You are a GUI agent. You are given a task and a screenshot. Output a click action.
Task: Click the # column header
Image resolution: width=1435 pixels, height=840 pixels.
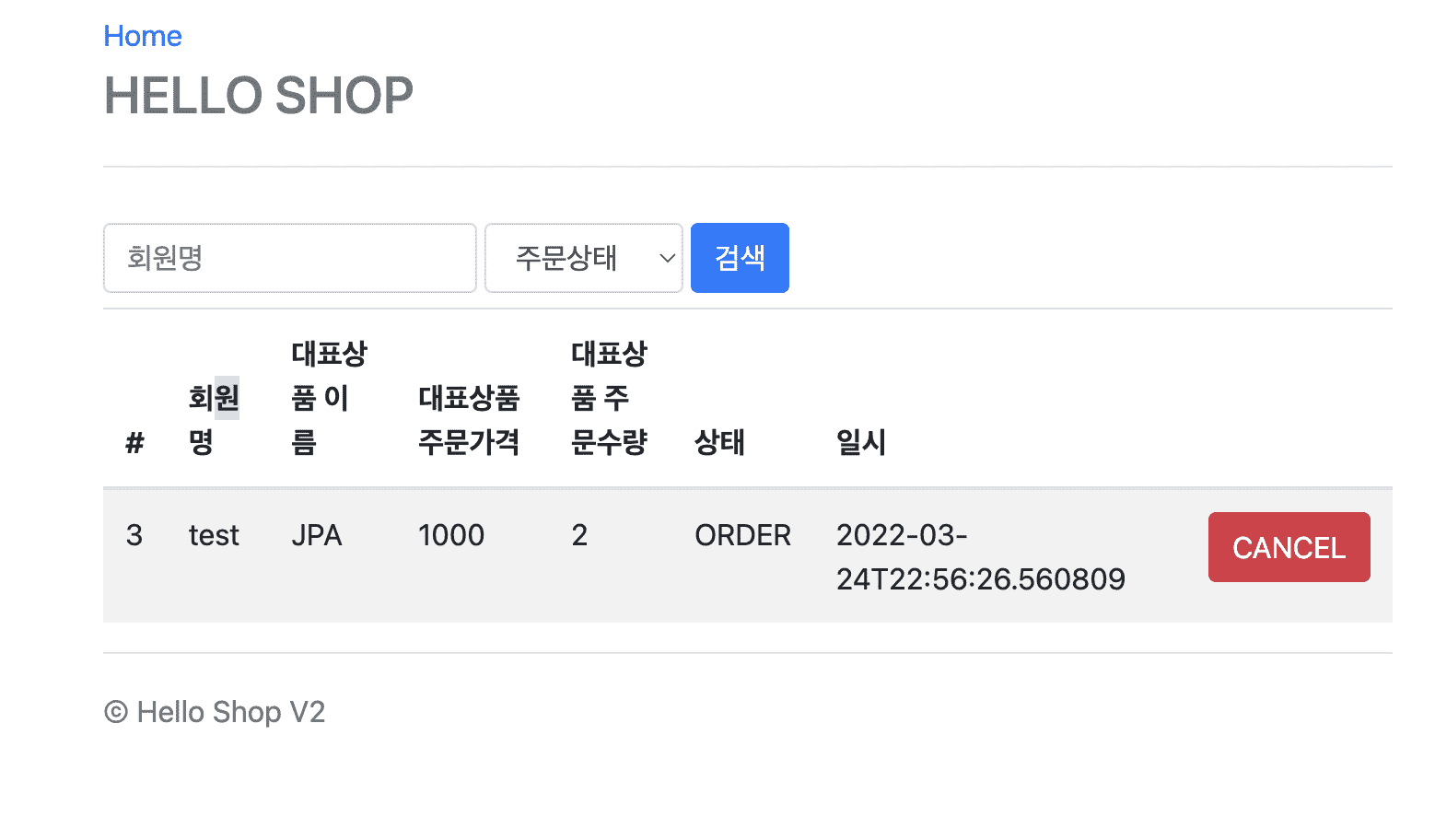(x=134, y=443)
